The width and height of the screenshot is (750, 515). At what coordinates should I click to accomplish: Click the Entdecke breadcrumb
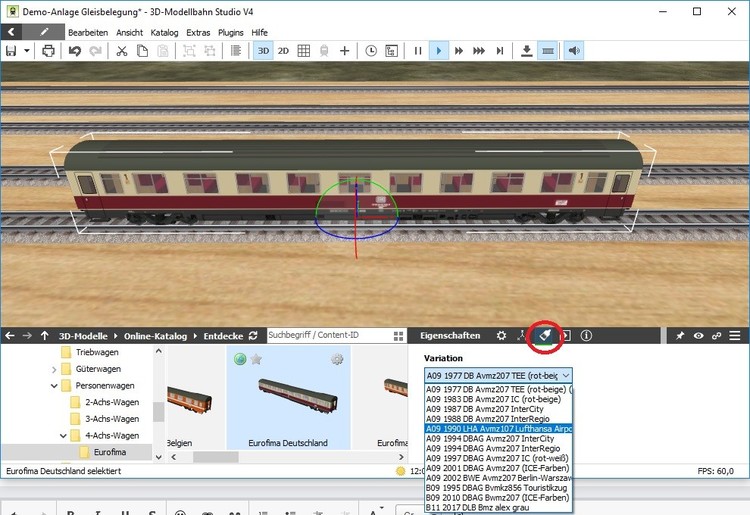(223, 336)
